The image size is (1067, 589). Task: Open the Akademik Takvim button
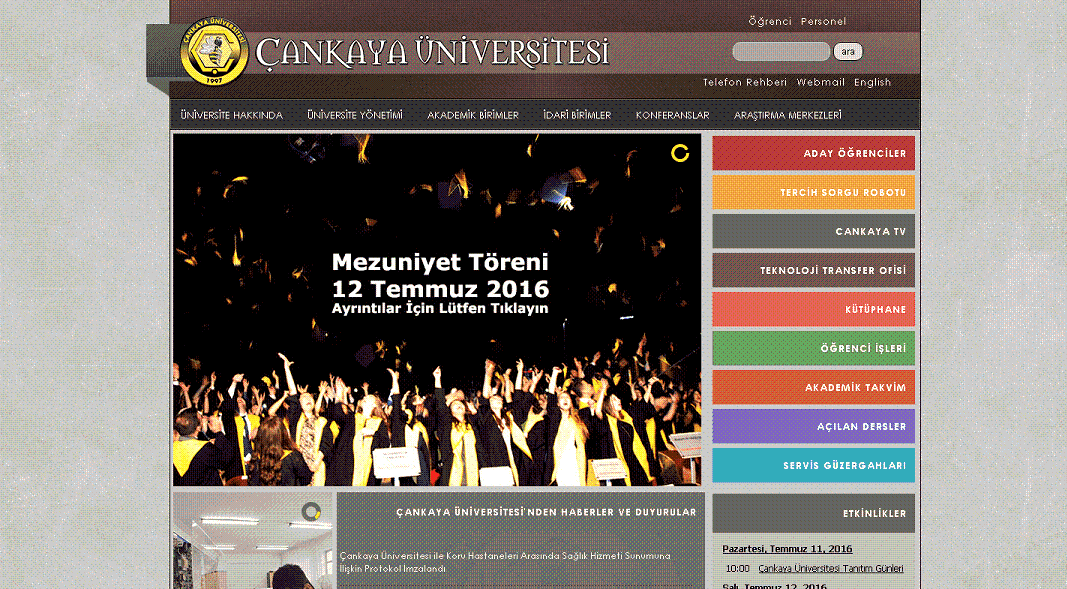click(x=813, y=387)
